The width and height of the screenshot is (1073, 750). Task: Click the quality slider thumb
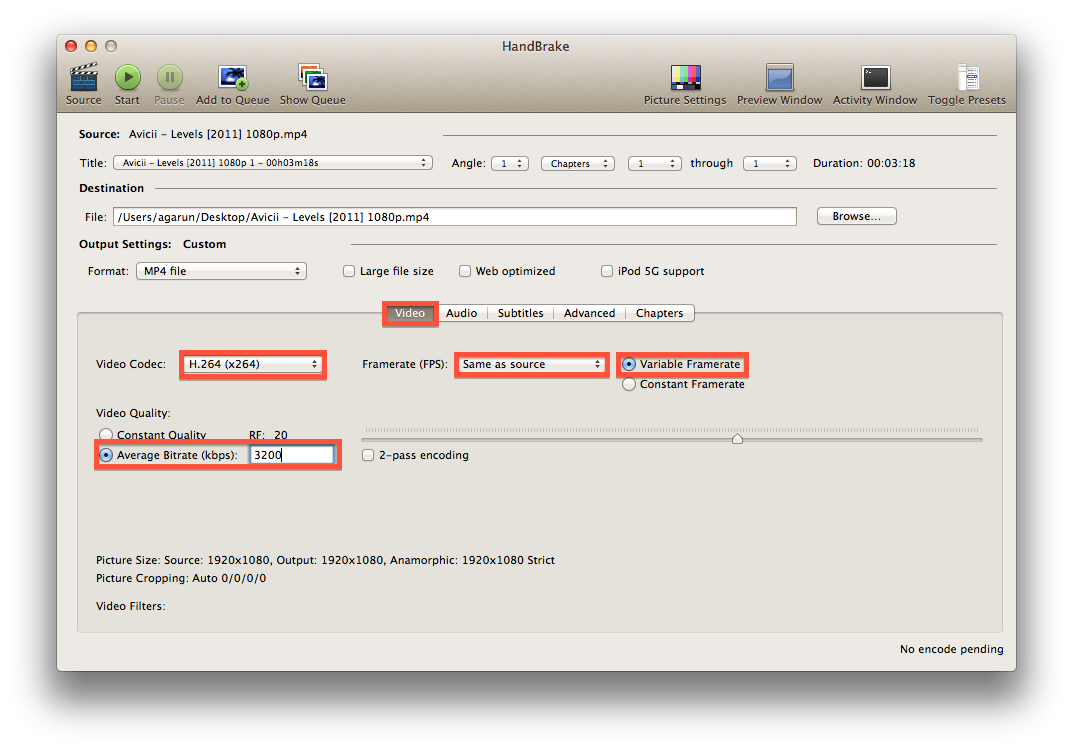coord(737,439)
